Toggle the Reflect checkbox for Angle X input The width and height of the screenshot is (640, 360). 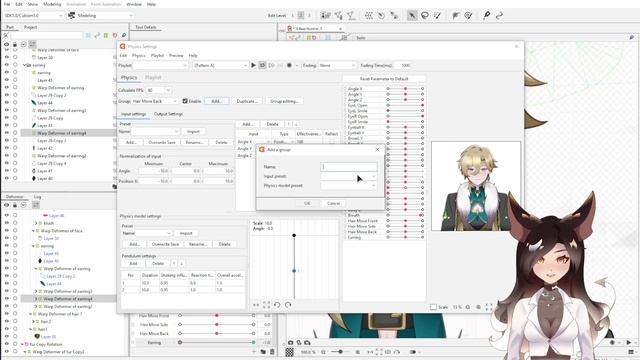[x=332, y=142]
